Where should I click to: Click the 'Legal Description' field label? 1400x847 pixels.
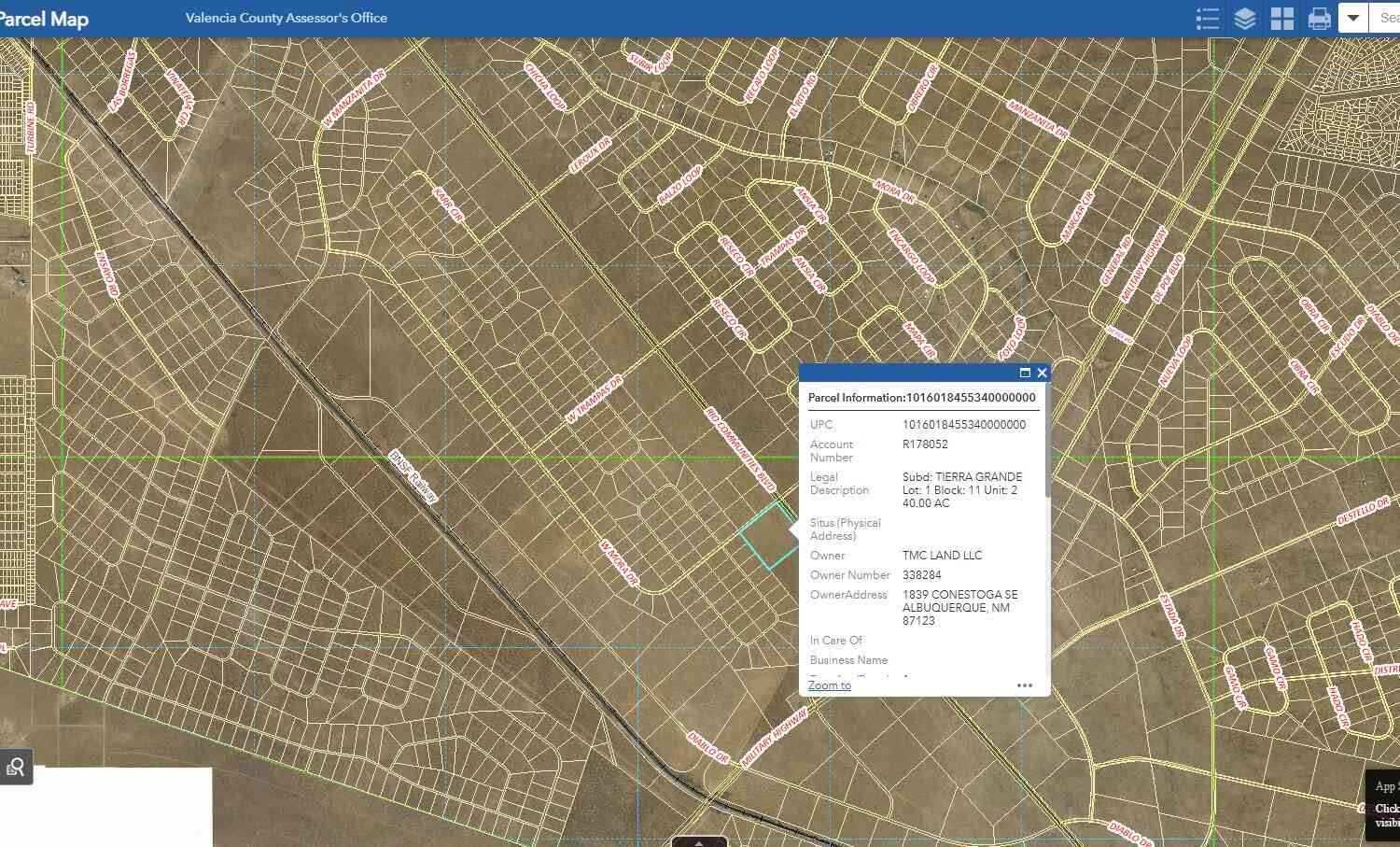(840, 484)
